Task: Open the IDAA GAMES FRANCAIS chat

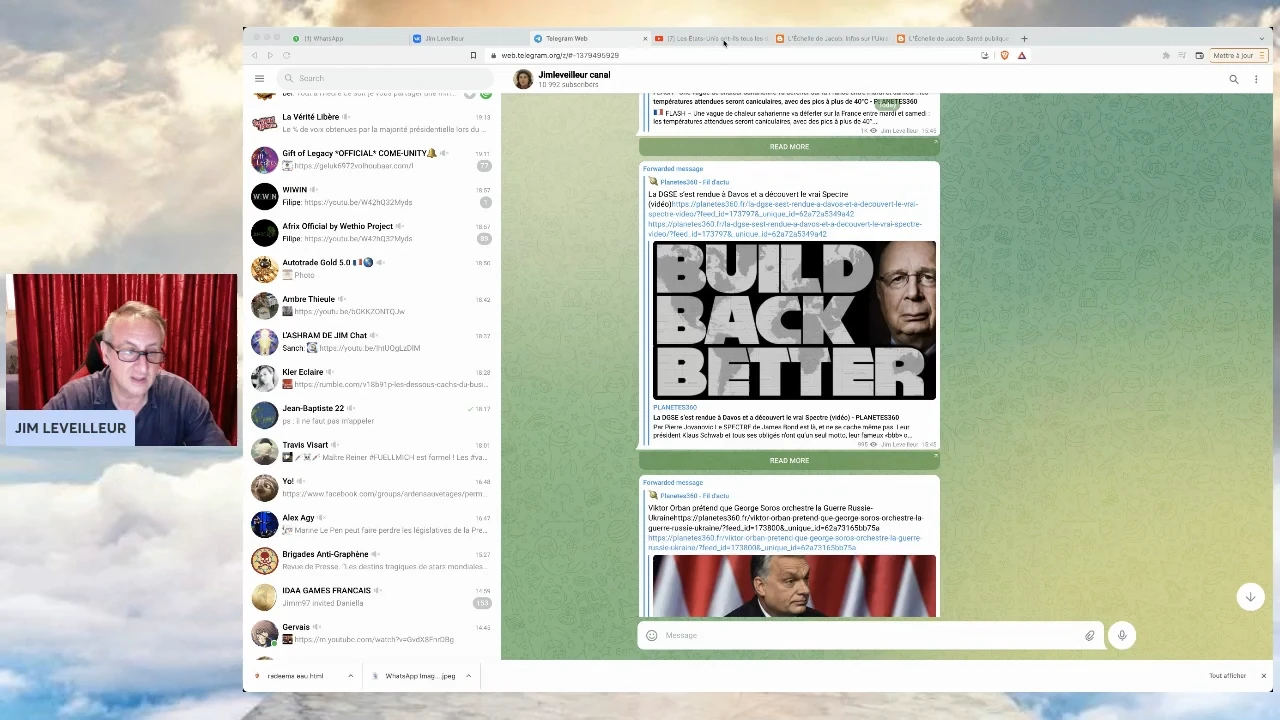Action: coord(372,596)
